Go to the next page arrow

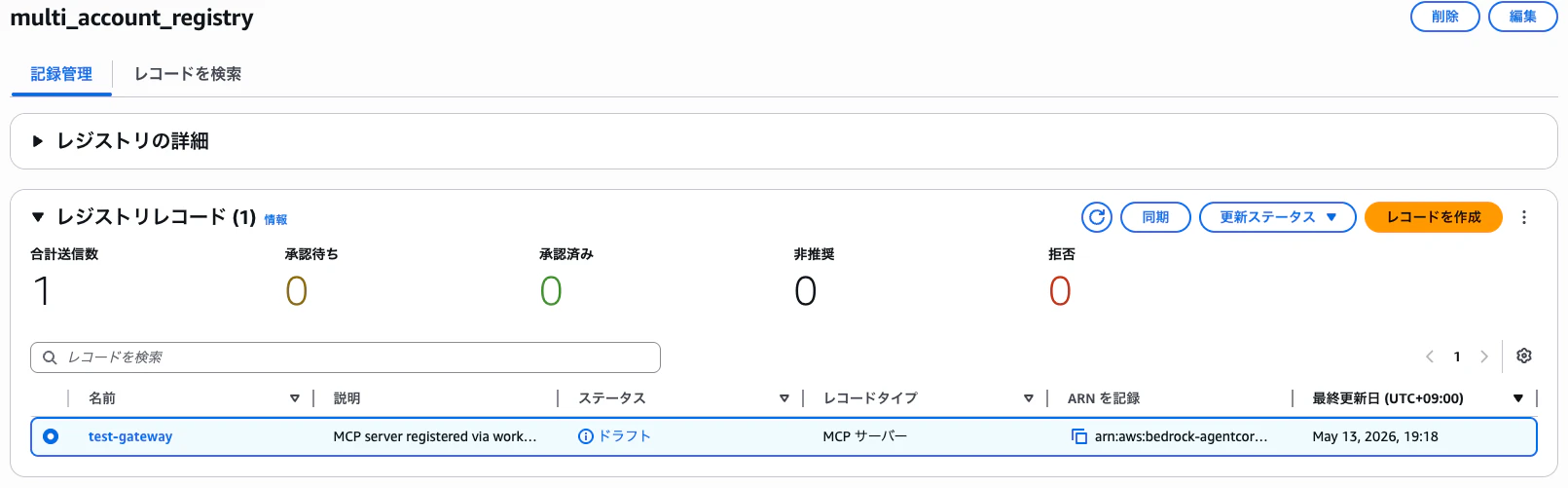point(1484,357)
